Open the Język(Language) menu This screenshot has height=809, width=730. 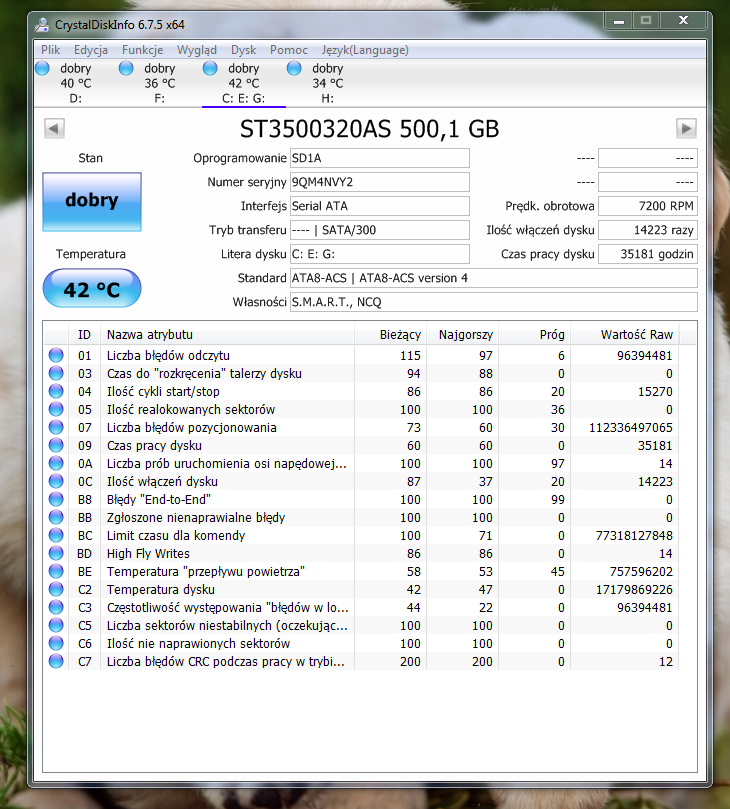coord(365,50)
